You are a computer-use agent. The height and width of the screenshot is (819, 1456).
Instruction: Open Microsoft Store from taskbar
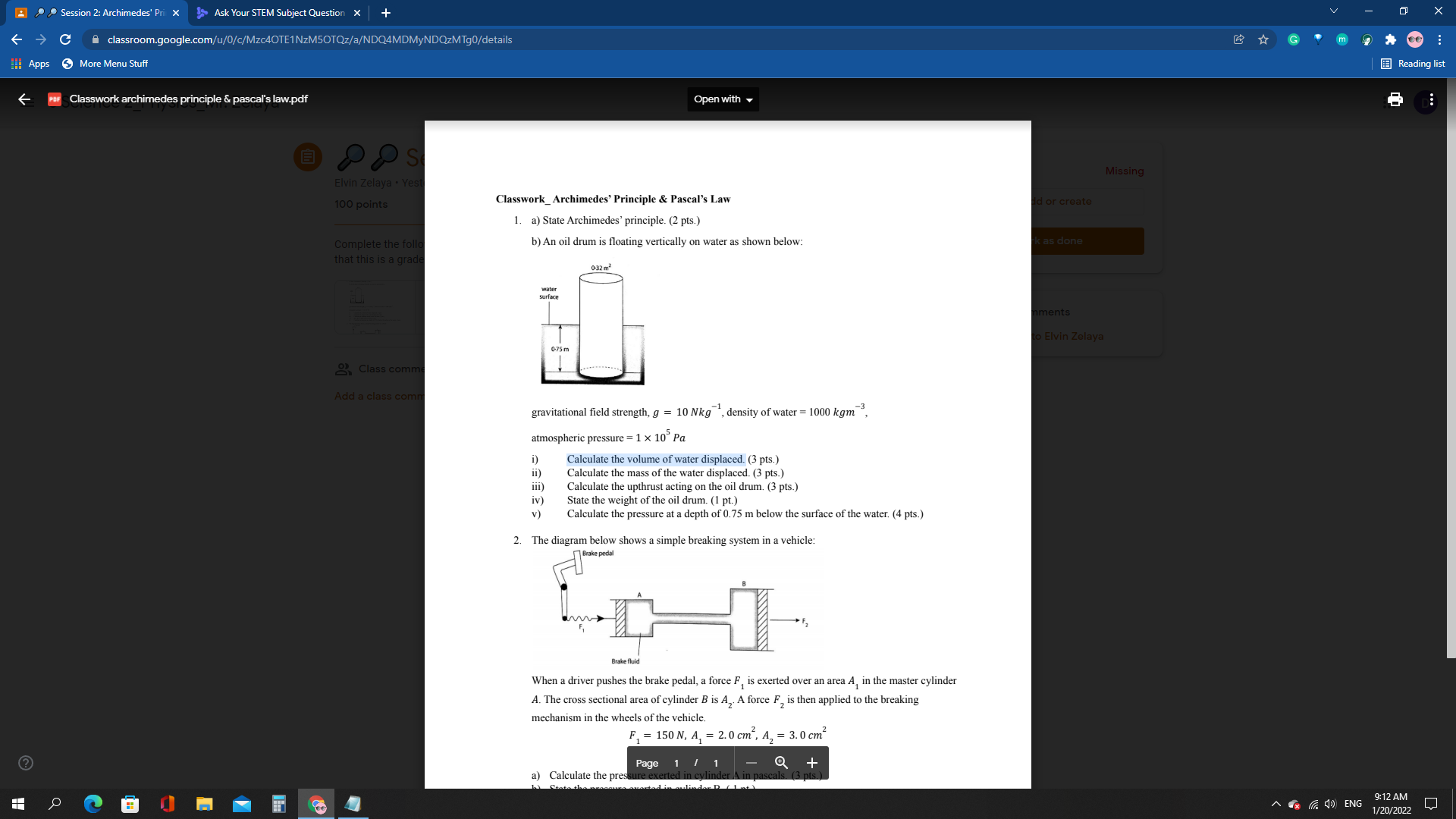tap(130, 804)
